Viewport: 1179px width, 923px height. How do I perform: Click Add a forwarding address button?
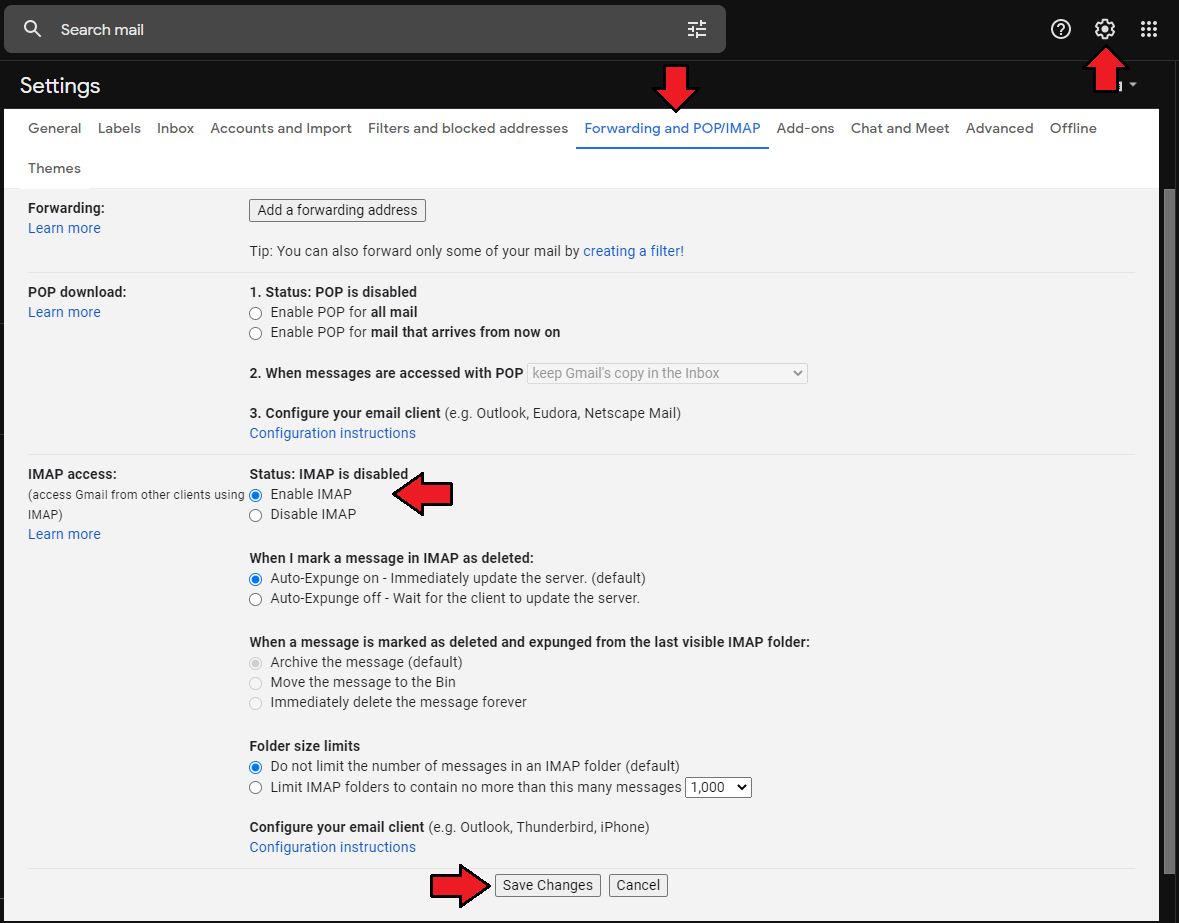(x=337, y=210)
